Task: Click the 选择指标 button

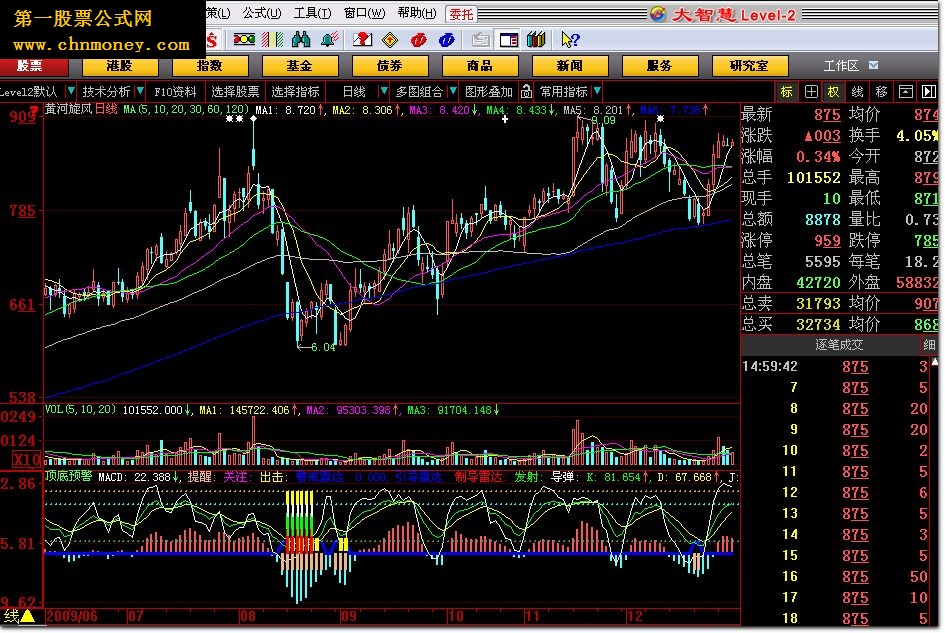Action: point(295,92)
